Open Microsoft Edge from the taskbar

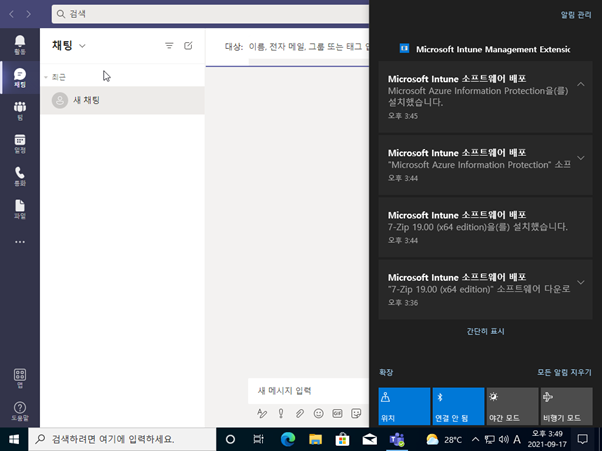[288, 439]
